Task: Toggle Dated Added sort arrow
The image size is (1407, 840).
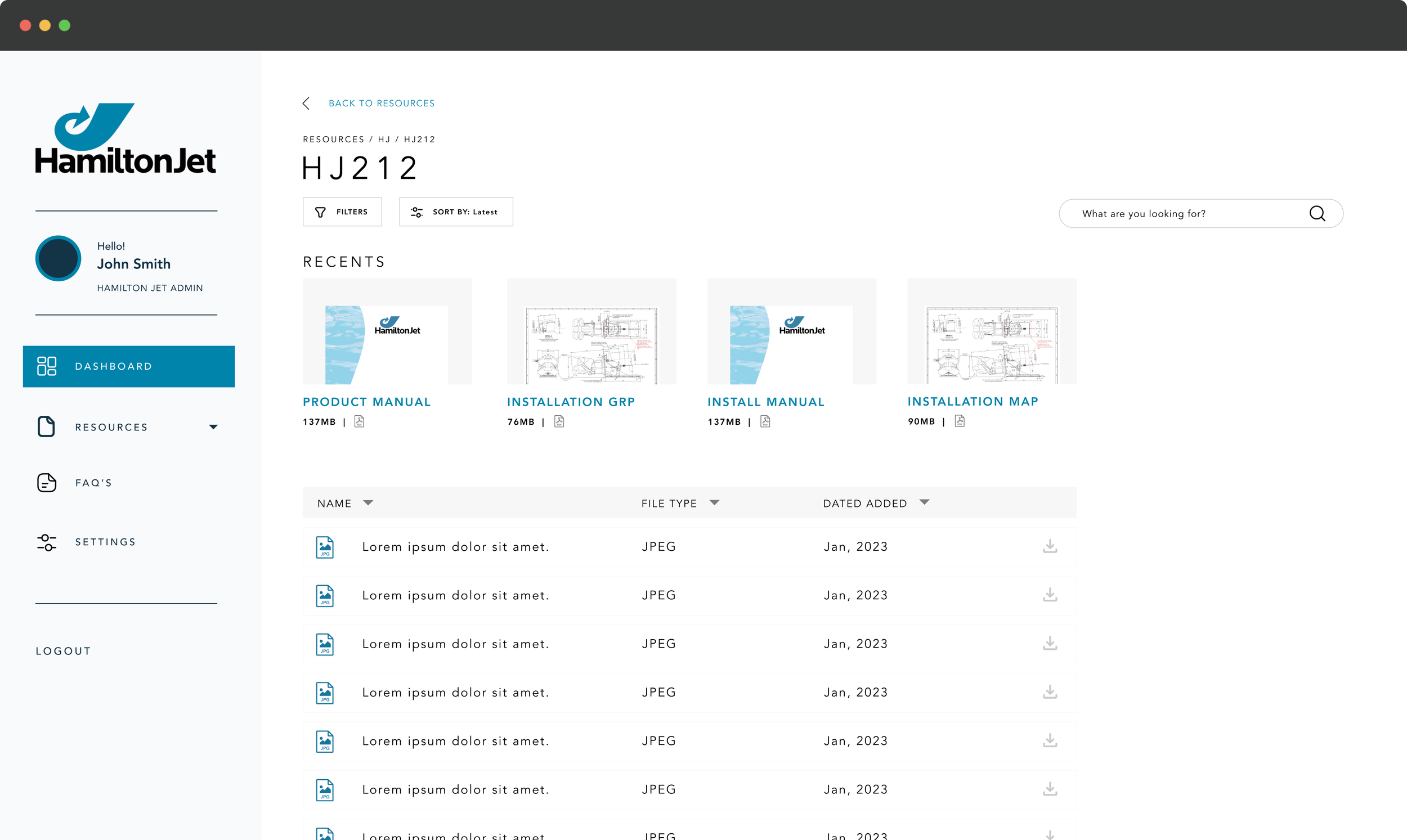Action: [924, 502]
